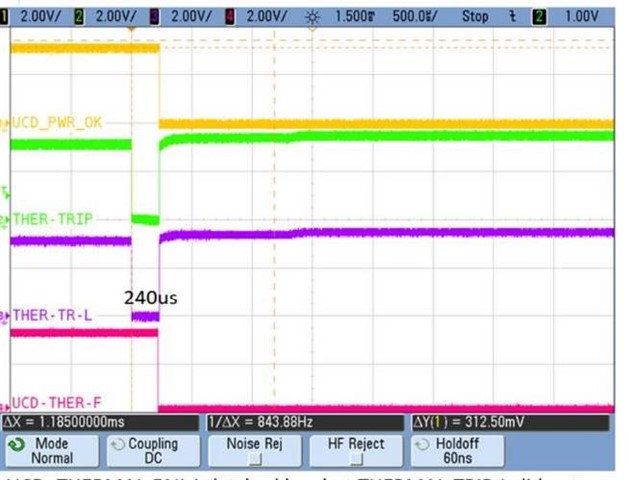Click the UCD_PWR_OK channel label
This screenshot has height=480, width=628.
pyautogui.click(x=57, y=122)
